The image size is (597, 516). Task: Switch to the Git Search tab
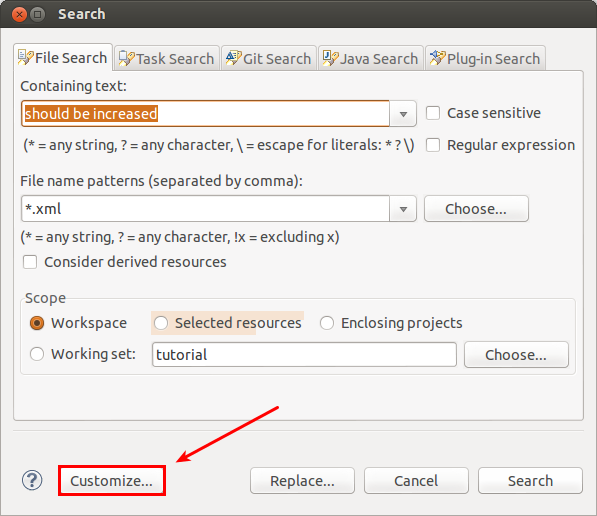click(x=269, y=58)
